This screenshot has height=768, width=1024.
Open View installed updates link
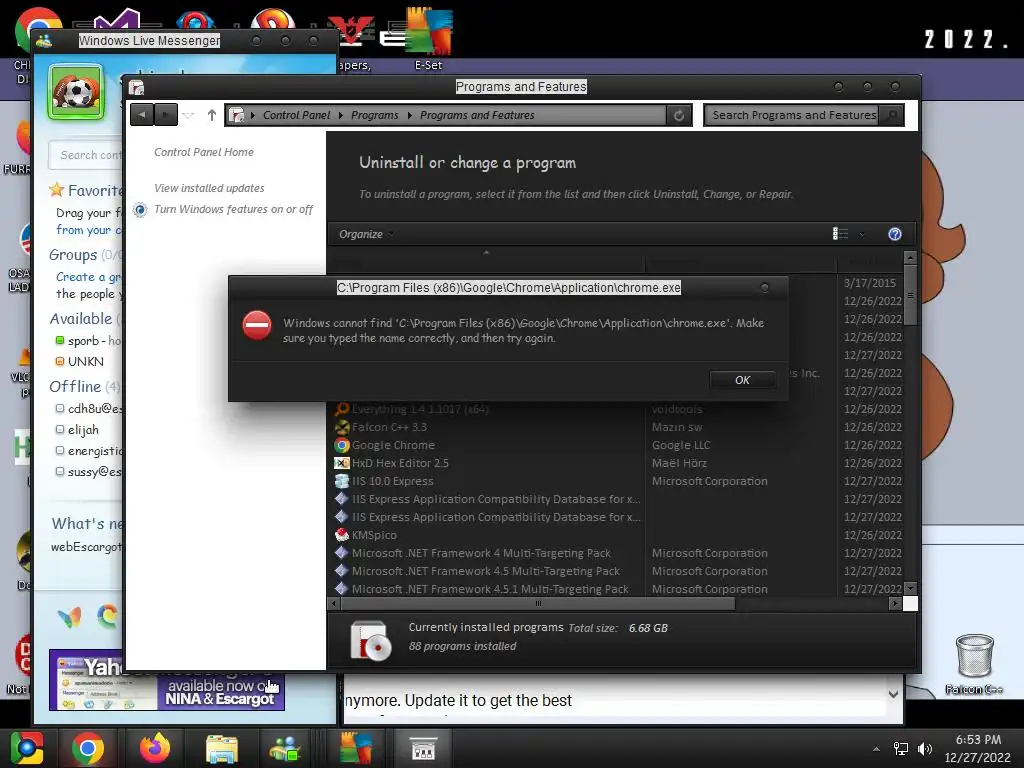point(209,188)
